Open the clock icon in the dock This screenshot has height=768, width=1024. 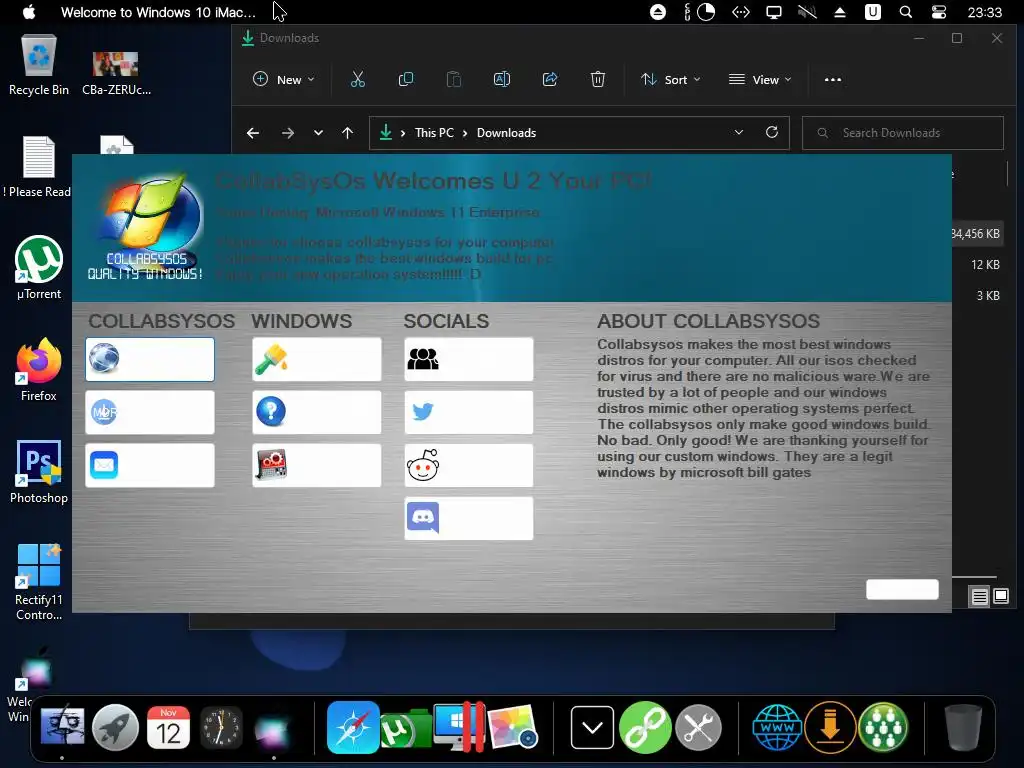221,728
